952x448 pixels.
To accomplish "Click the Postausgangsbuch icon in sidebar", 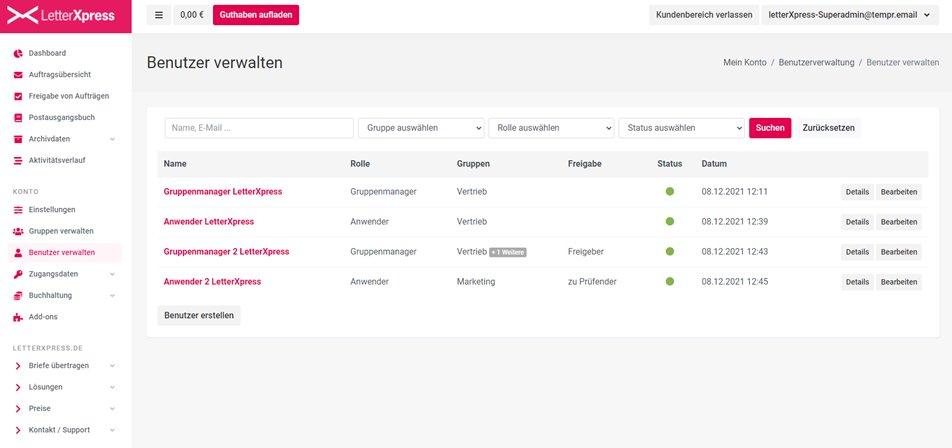I will [x=18, y=118].
